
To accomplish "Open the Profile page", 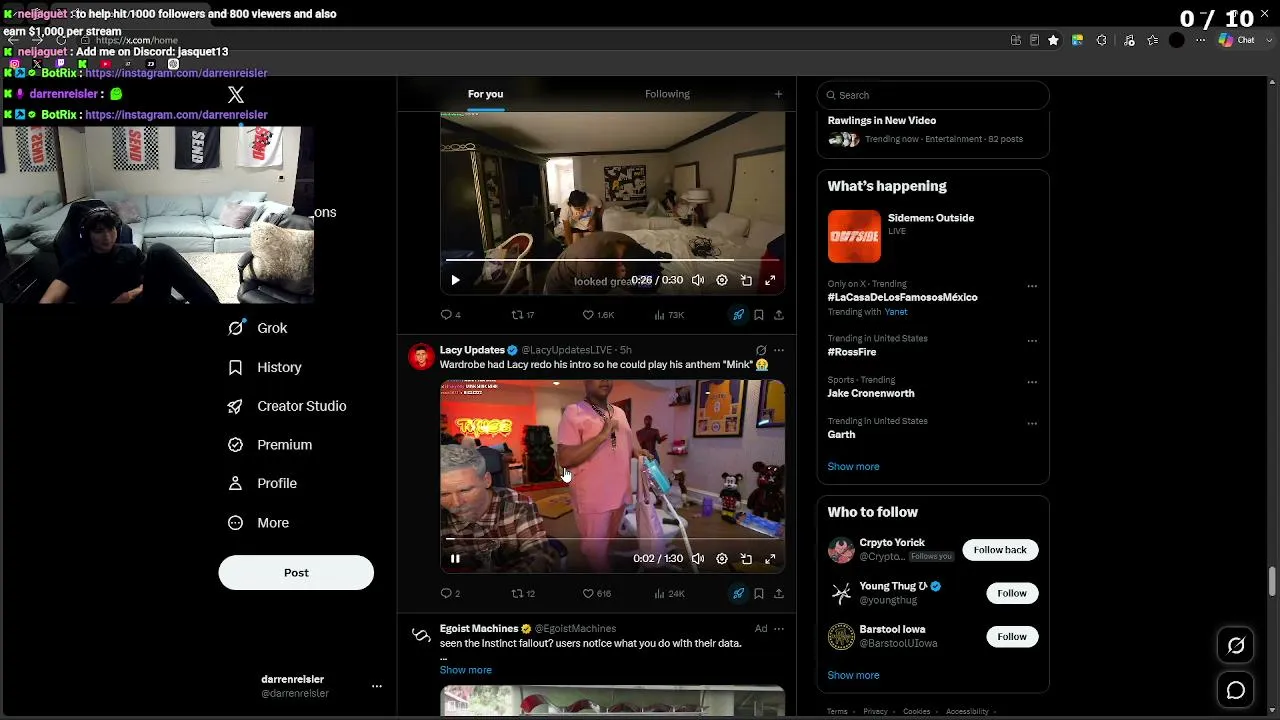I will click(x=262, y=483).
